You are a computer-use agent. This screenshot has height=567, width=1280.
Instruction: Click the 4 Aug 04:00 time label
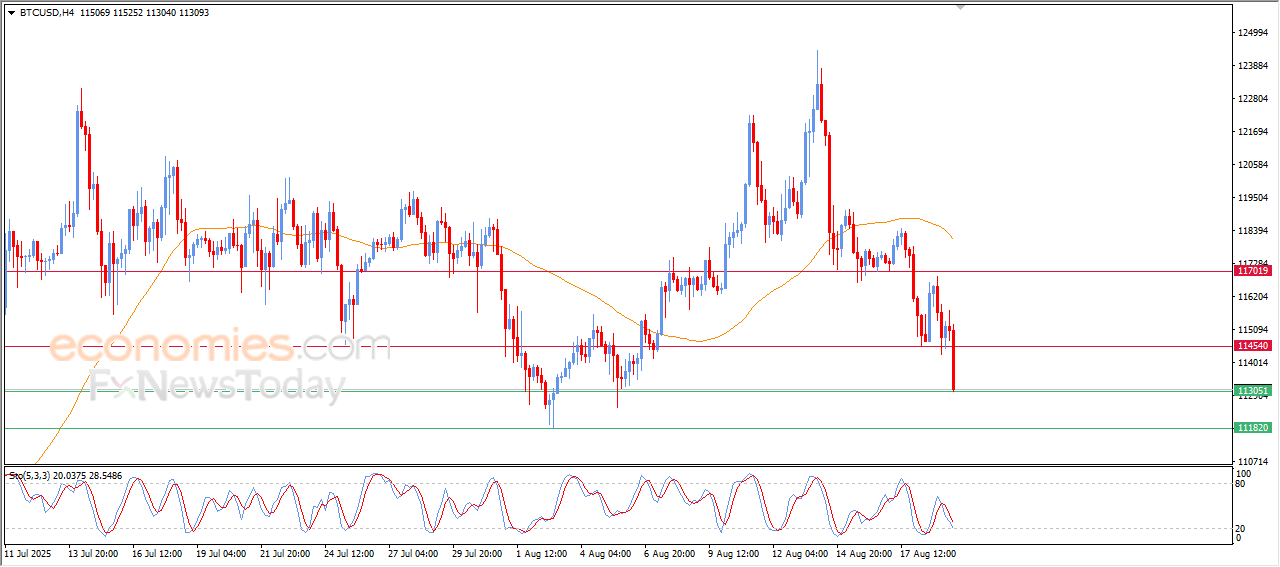pyautogui.click(x=605, y=553)
